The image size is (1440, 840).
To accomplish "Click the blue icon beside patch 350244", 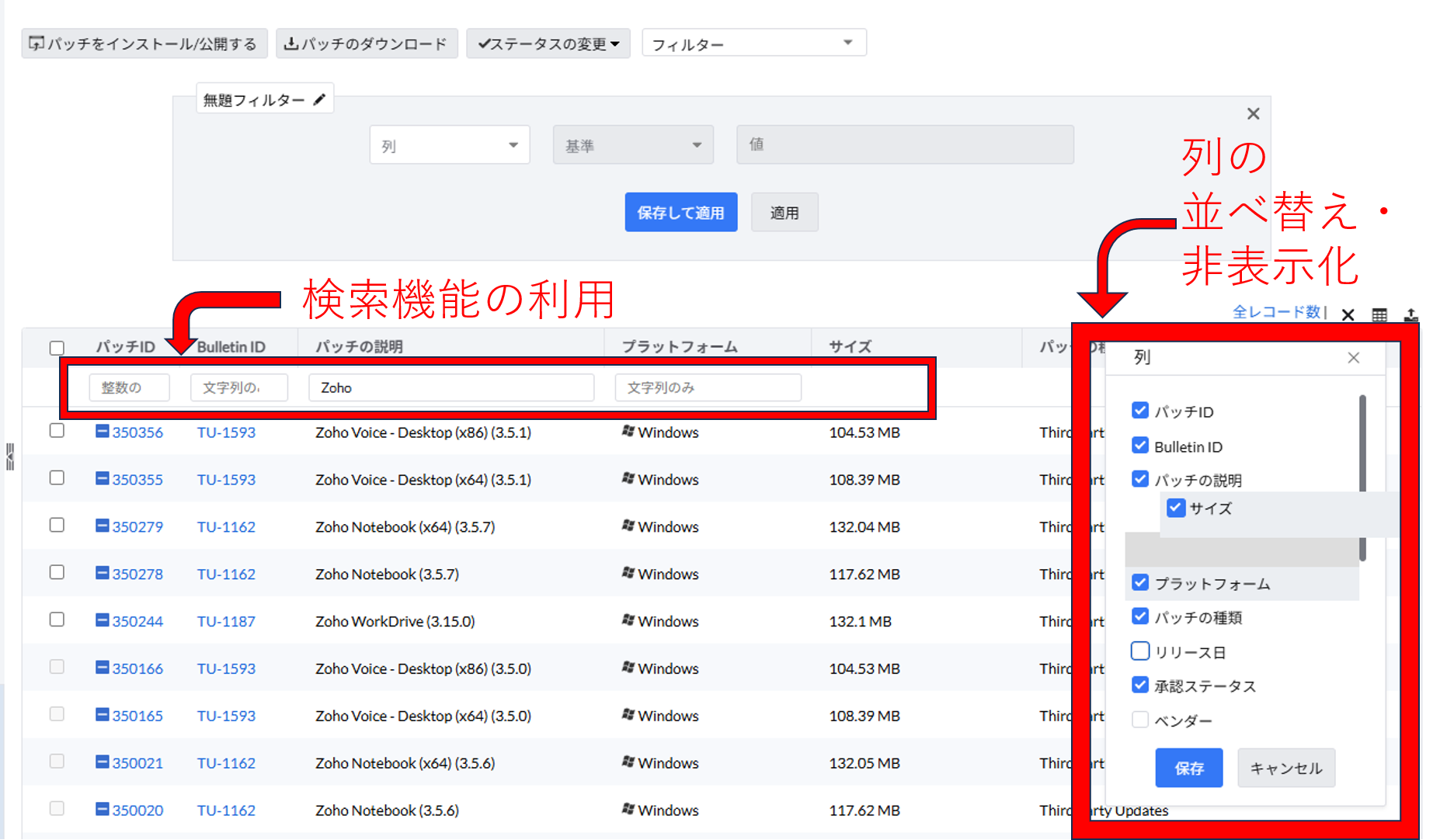I will pyautogui.click(x=102, y=620).
